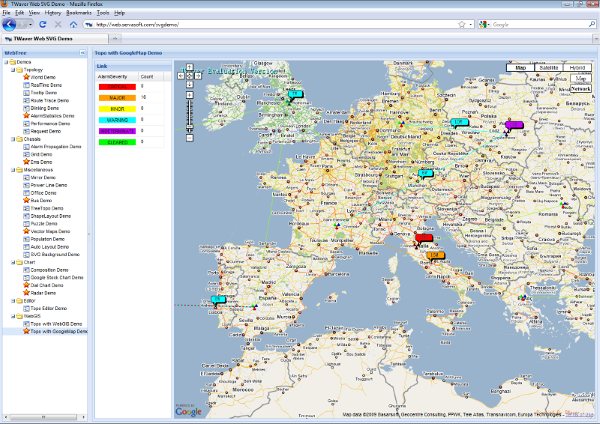The height and width of the screenshot is (424, 600).
Task: Switch map view to Satellite
Action: pyautogui.click(x=549, y=67)
